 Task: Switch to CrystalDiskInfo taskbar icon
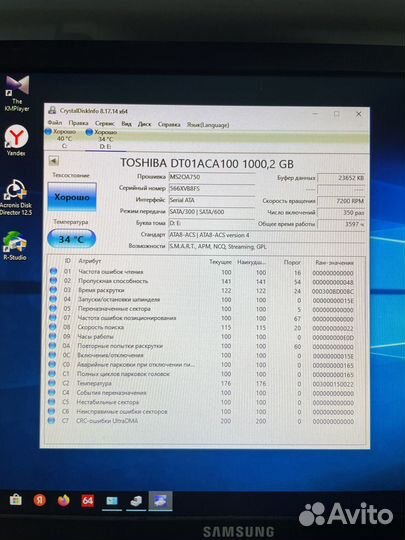tap(160, 500)
